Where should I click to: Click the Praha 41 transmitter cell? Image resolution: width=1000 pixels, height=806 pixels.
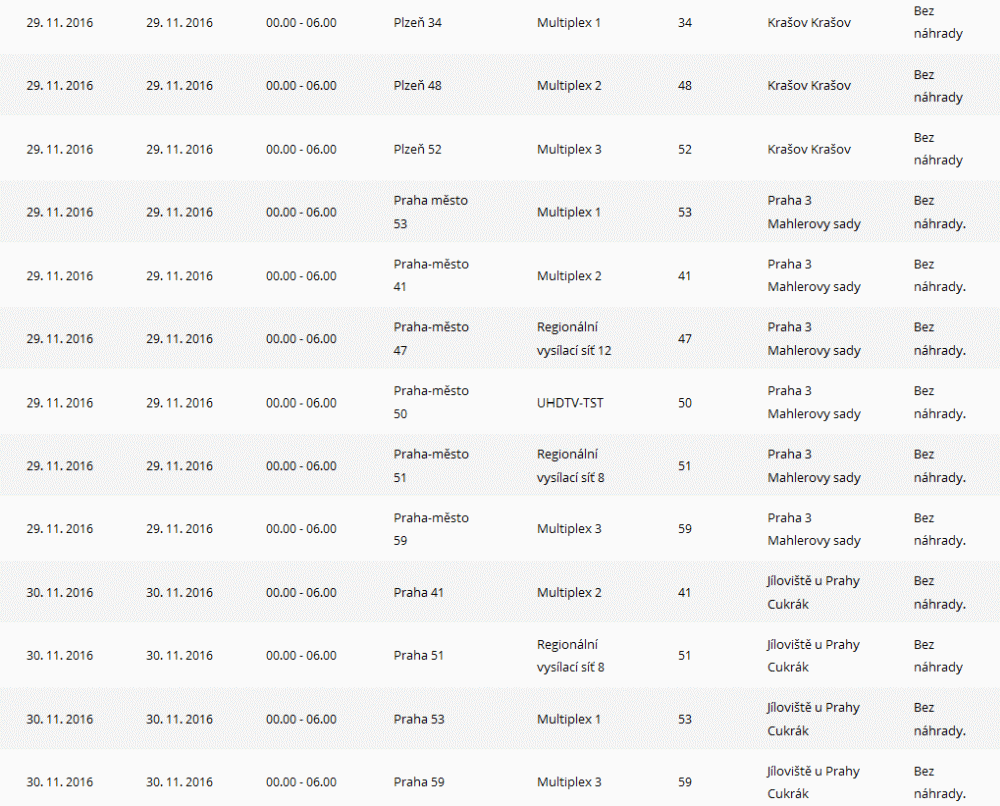click(419, 592)
